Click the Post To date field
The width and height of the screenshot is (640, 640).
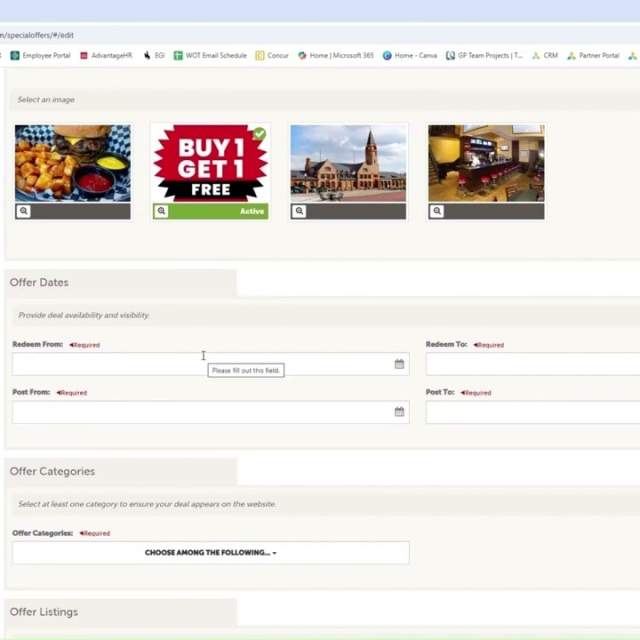533,412
